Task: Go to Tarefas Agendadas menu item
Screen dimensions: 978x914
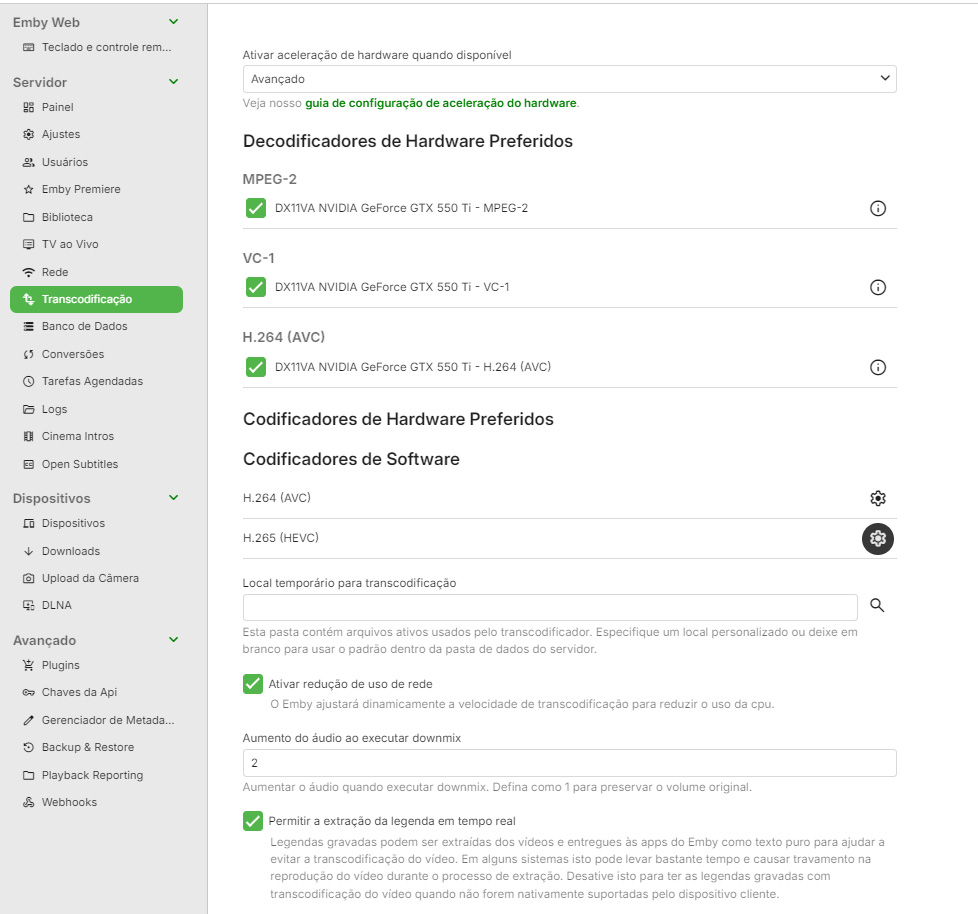Action: point(92,381)
